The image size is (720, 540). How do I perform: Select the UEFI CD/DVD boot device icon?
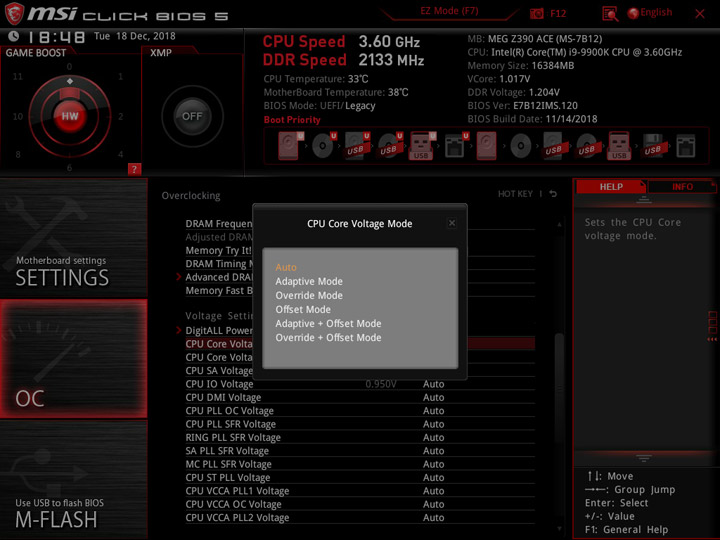[x=323, y=146]
